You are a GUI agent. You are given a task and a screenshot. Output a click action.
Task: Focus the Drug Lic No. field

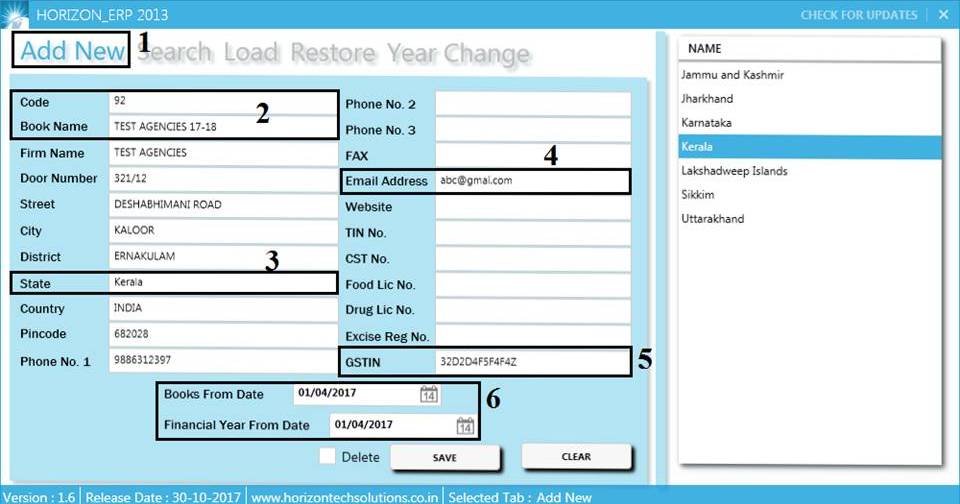[x=533, y=310]
